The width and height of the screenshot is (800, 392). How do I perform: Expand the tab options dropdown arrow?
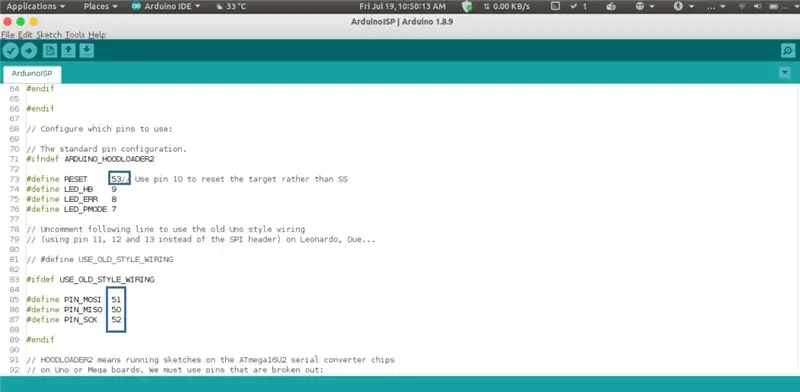pyautogui.click(x=785, y=73)
